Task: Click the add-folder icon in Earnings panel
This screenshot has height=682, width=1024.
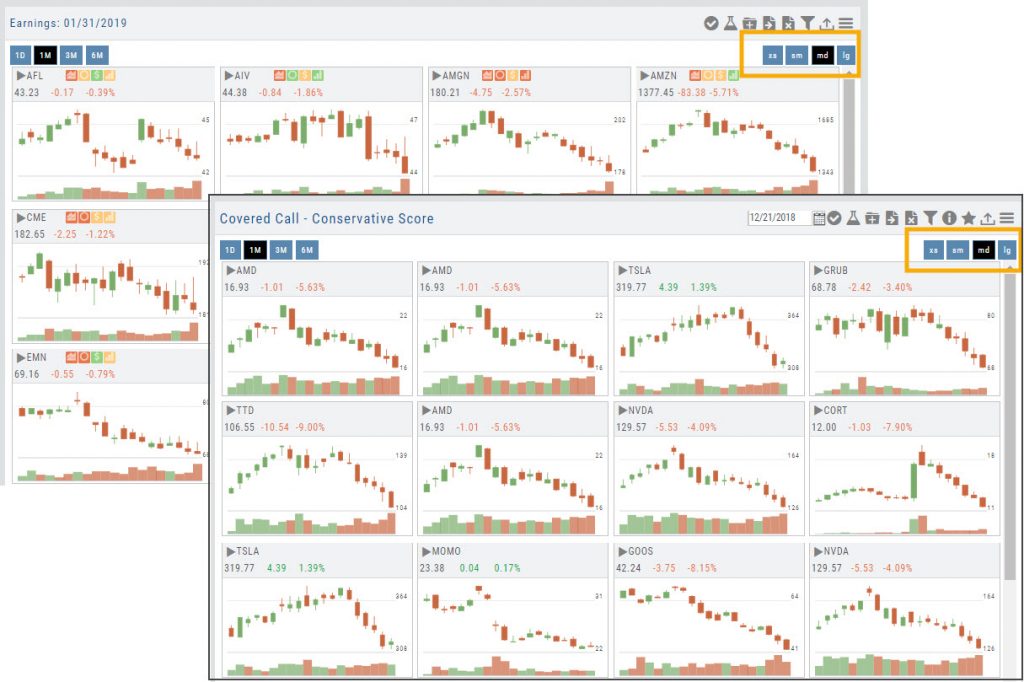Action: [749, 23]
